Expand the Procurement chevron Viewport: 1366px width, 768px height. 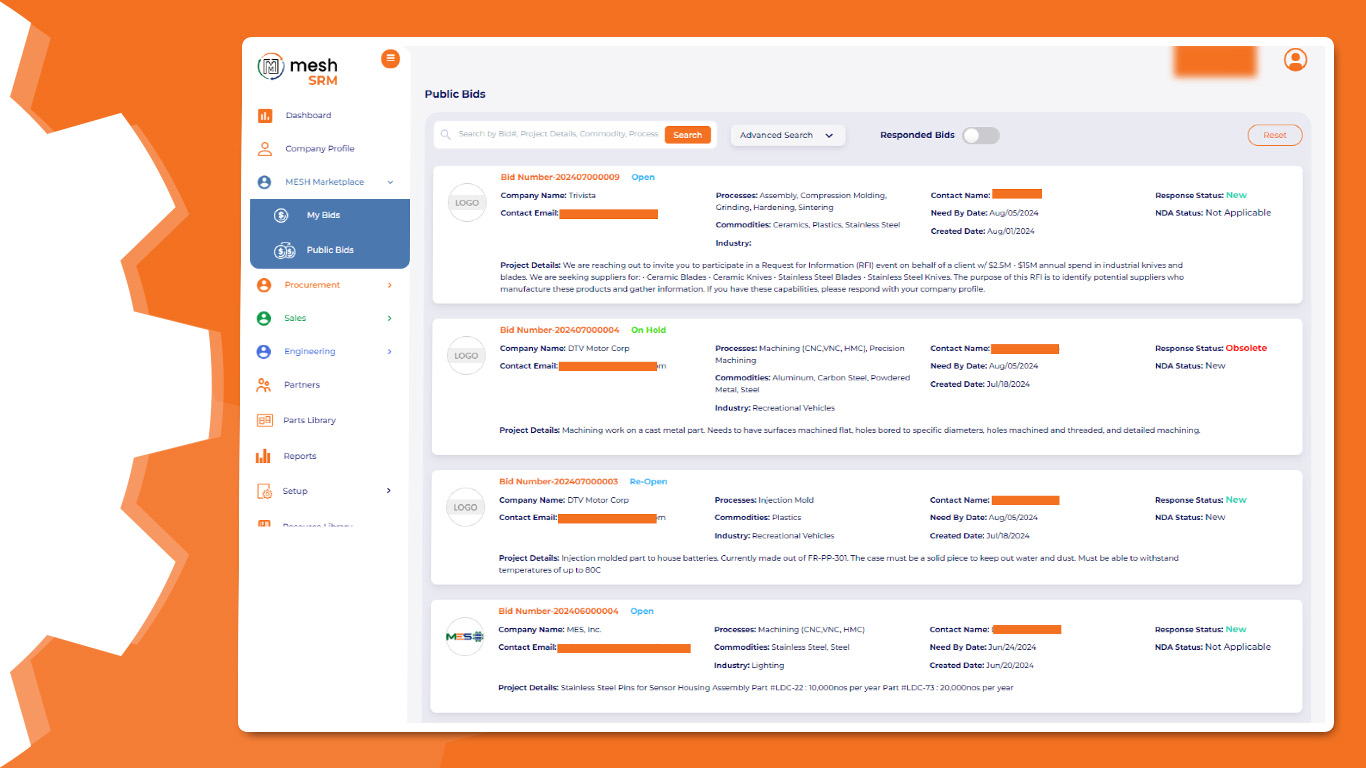389,285
